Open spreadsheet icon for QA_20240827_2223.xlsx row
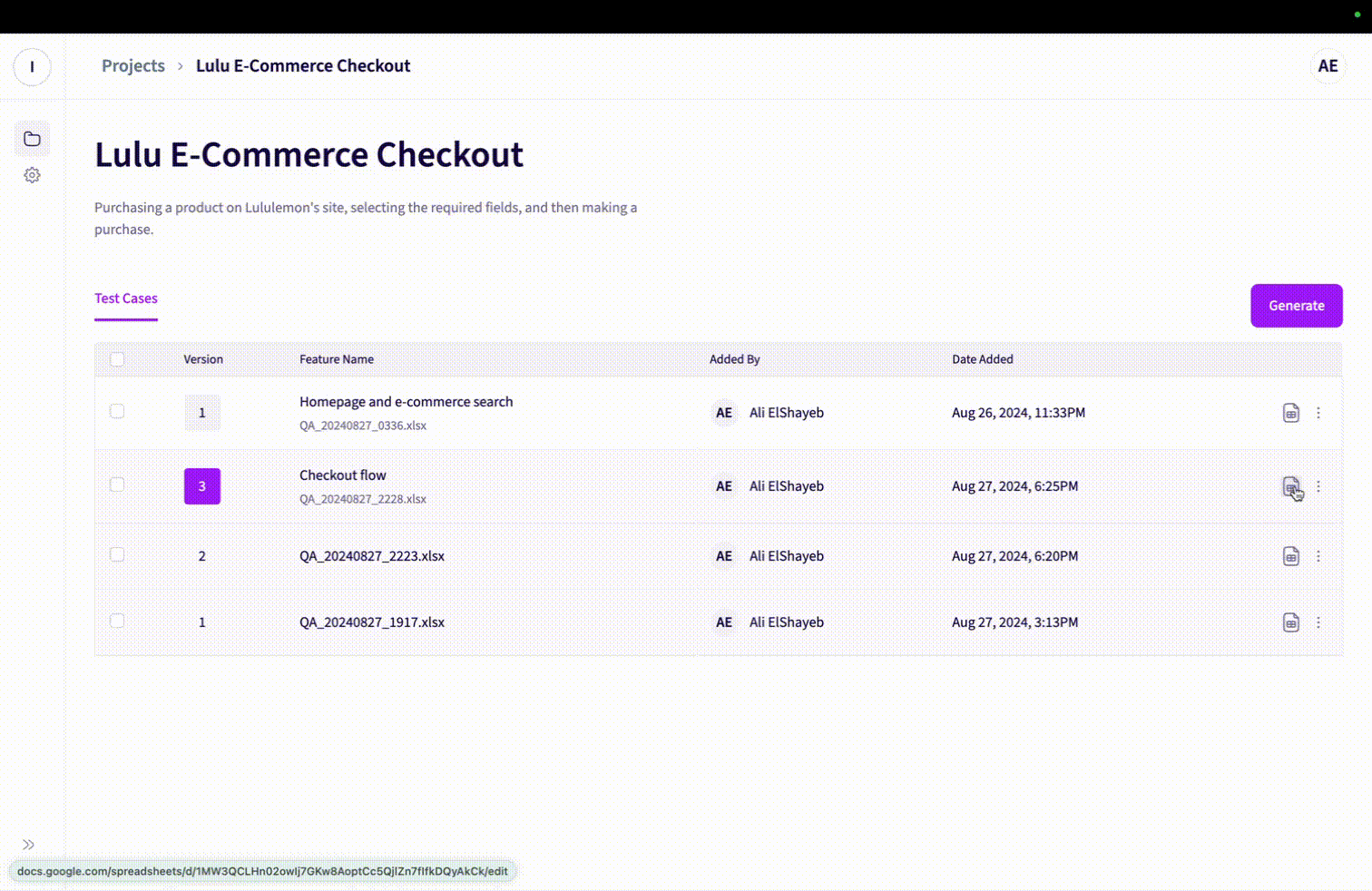 1290,556
